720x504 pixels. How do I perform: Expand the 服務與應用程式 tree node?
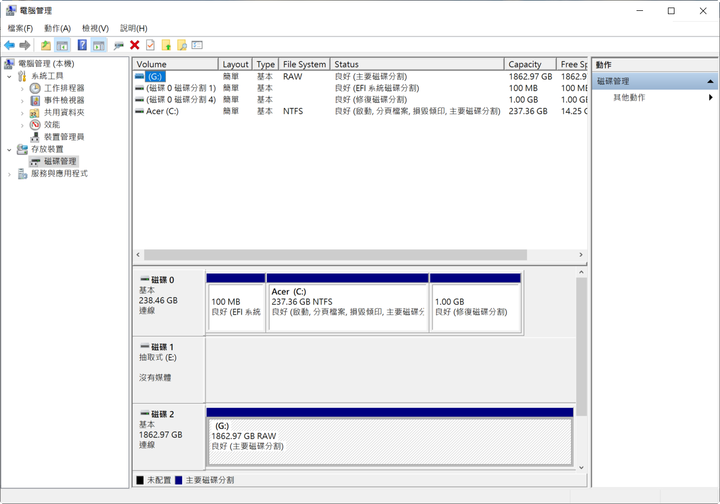click(x=9, y=174)
